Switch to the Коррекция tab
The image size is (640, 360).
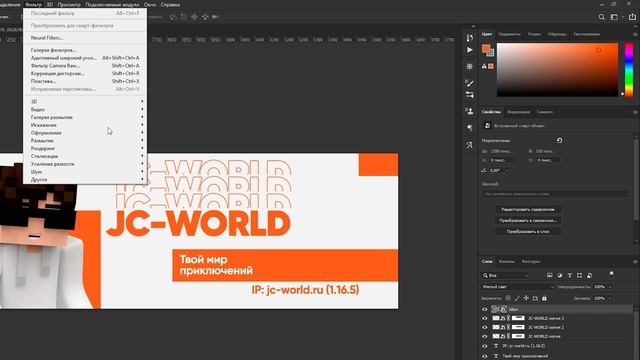pyautogui.click(x=518, y=112)
